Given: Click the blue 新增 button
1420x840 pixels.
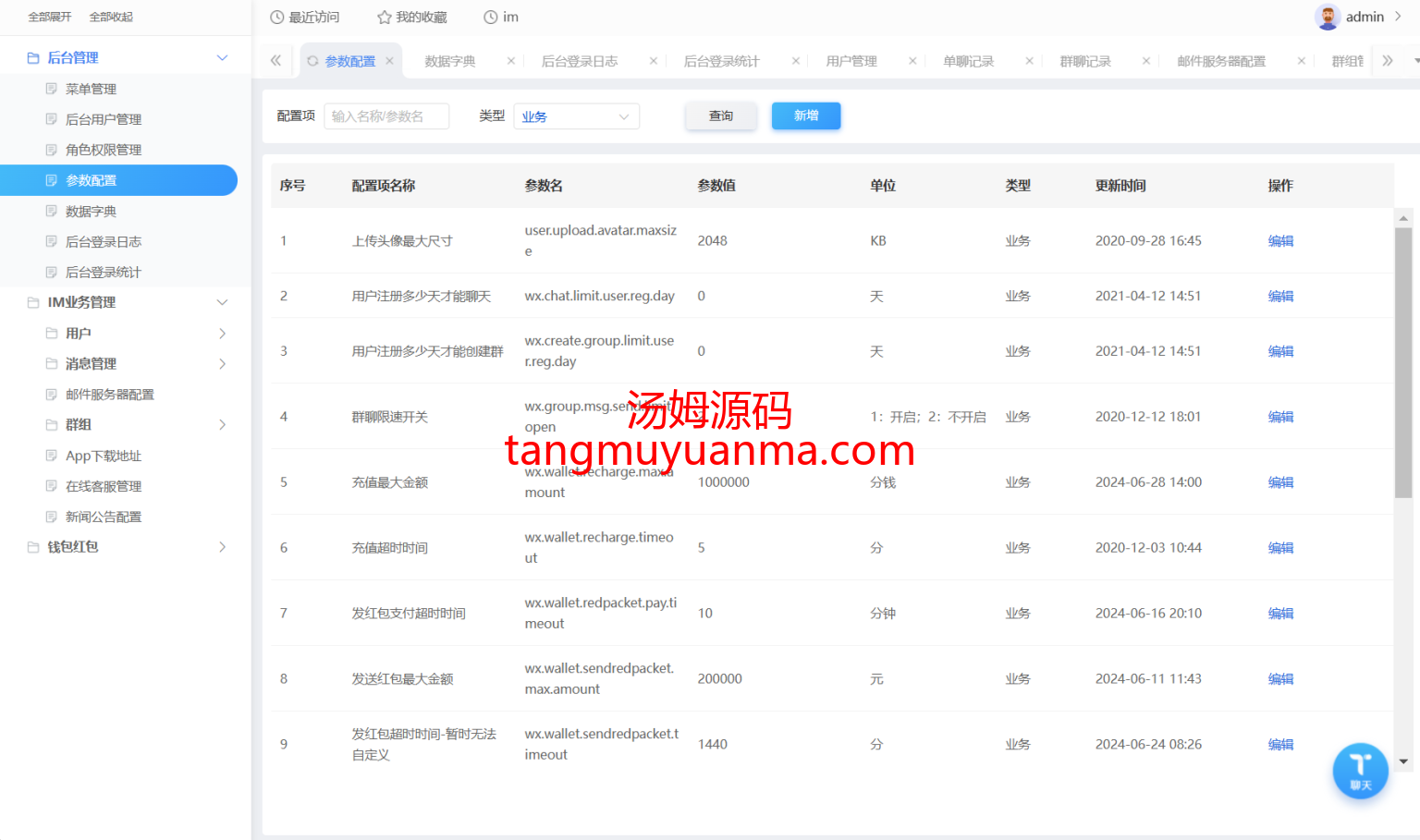Looking at the screenshot, I should coord(806,116).
